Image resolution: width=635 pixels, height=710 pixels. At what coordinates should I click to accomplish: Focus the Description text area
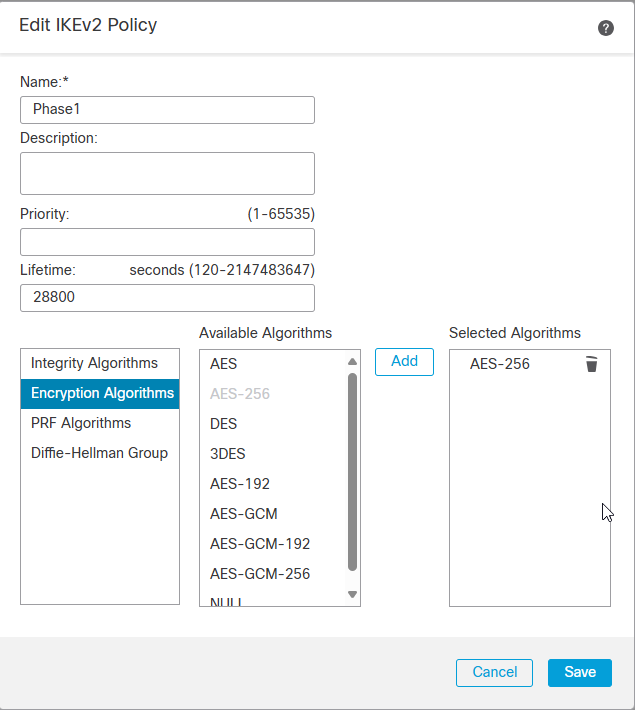(x=167, y=173)
